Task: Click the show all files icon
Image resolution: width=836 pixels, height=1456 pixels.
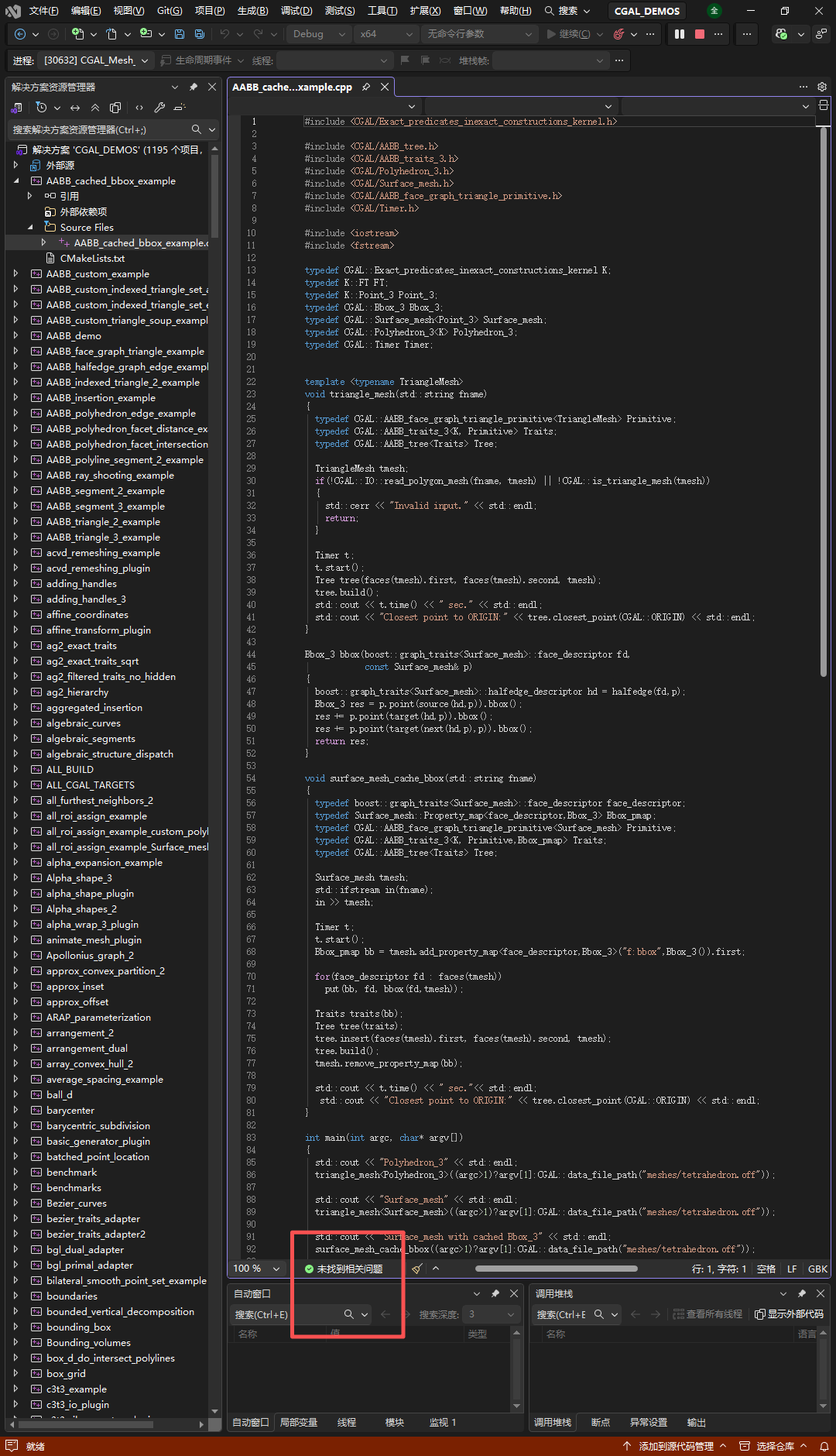Action: 115,108
